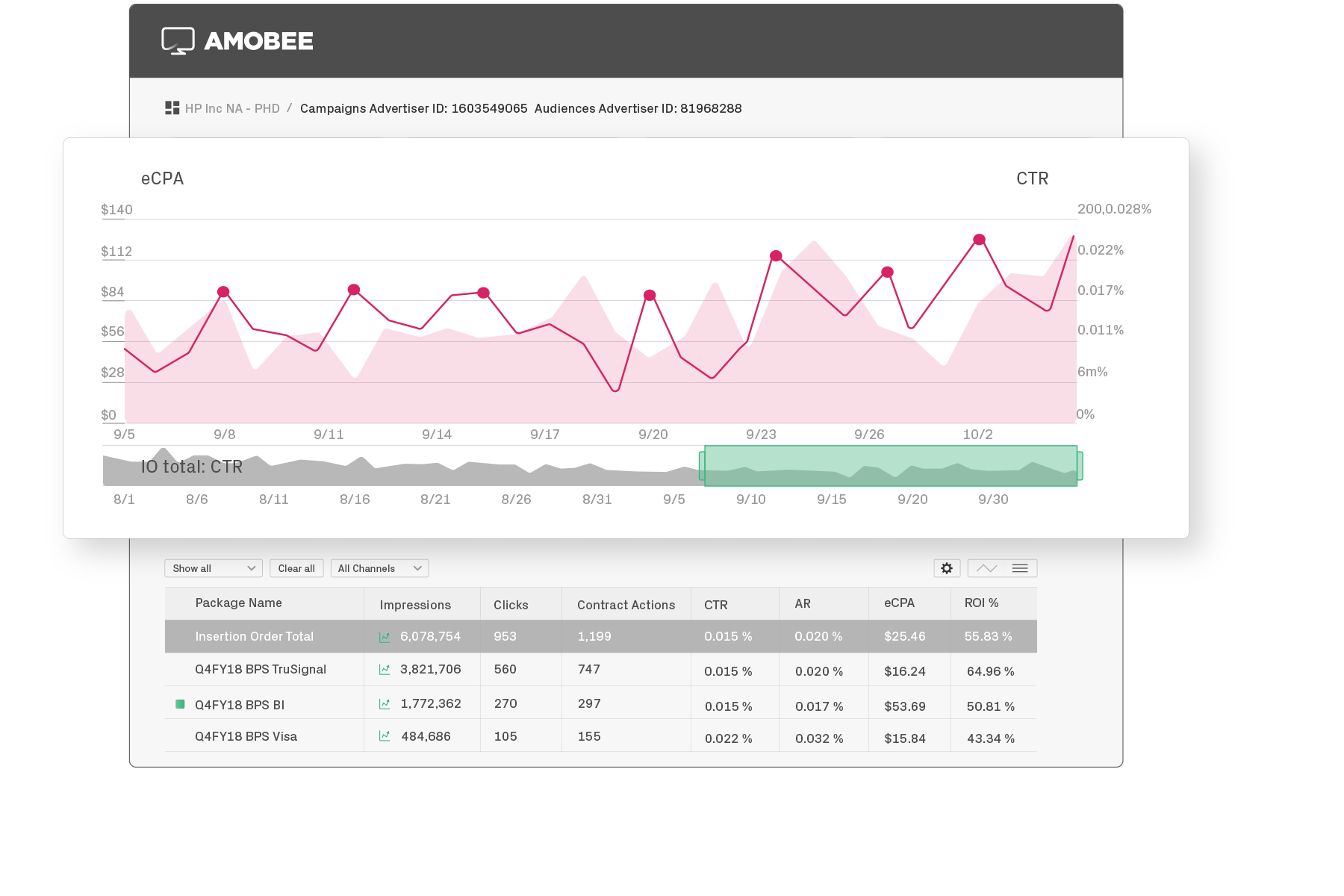
Task: Click the 6,078,754 impressions value
Action: pyautogui.click(x=430, y=637)
